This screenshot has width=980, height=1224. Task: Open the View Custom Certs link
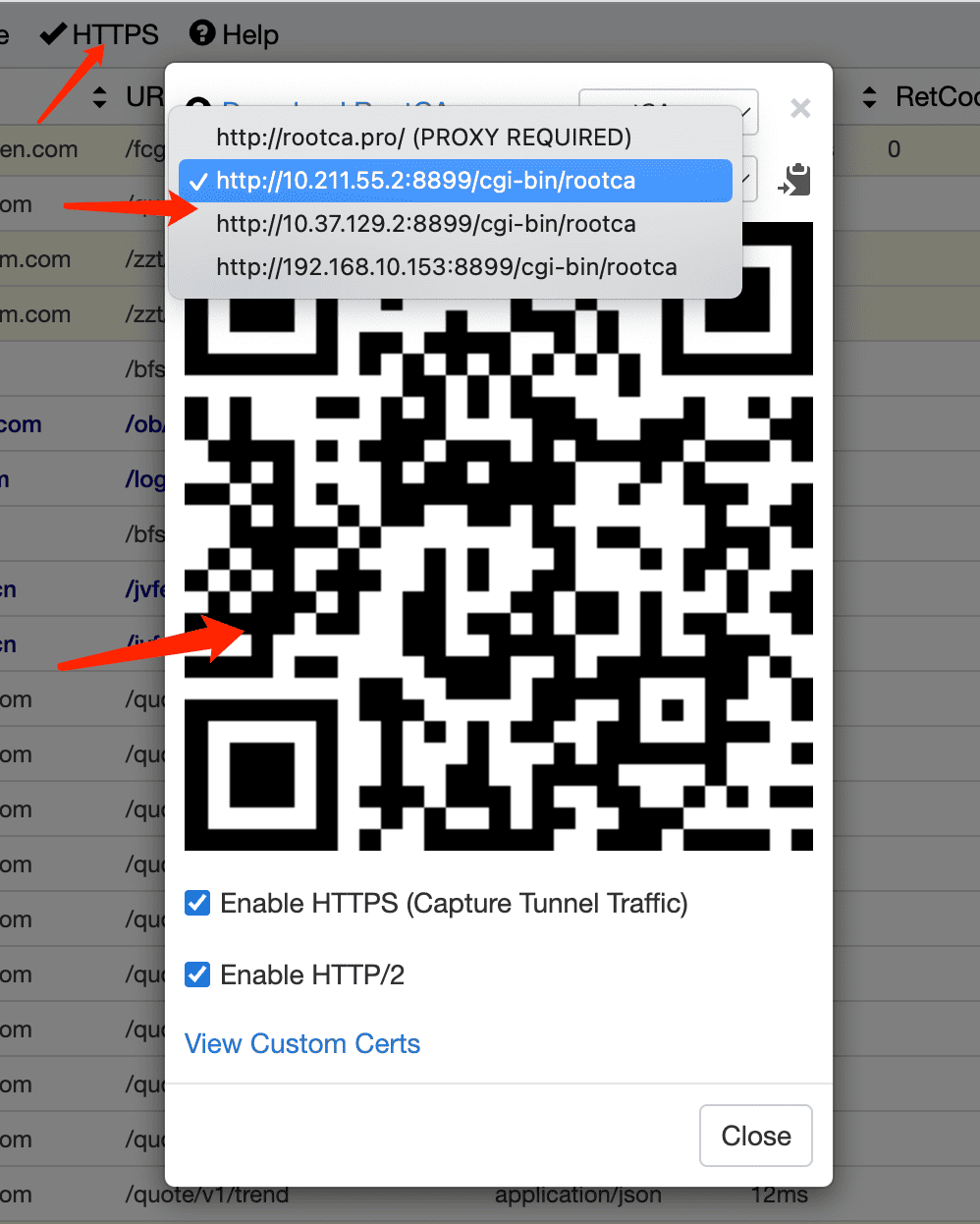302,1043
